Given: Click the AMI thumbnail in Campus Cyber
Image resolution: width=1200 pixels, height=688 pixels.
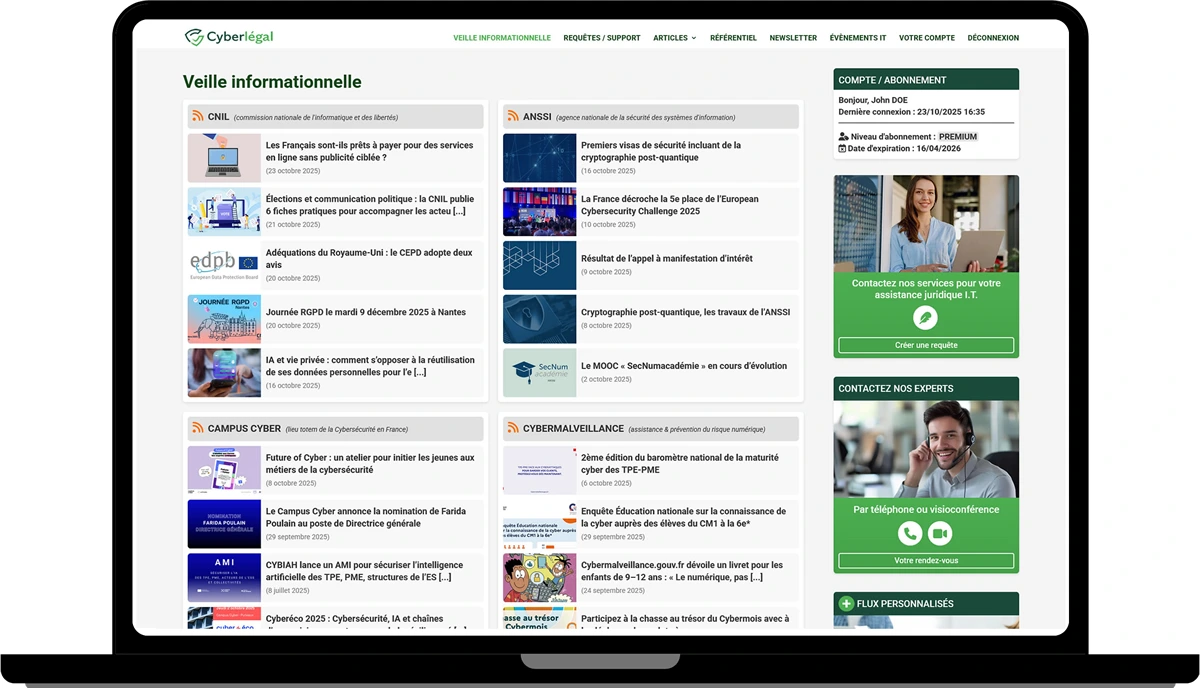Looking at the screenshot, I should pos(224,578).
